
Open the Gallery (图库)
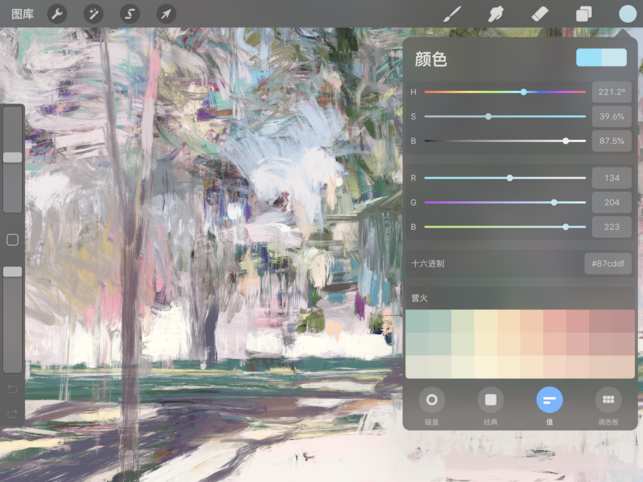[x=22, y=14]
